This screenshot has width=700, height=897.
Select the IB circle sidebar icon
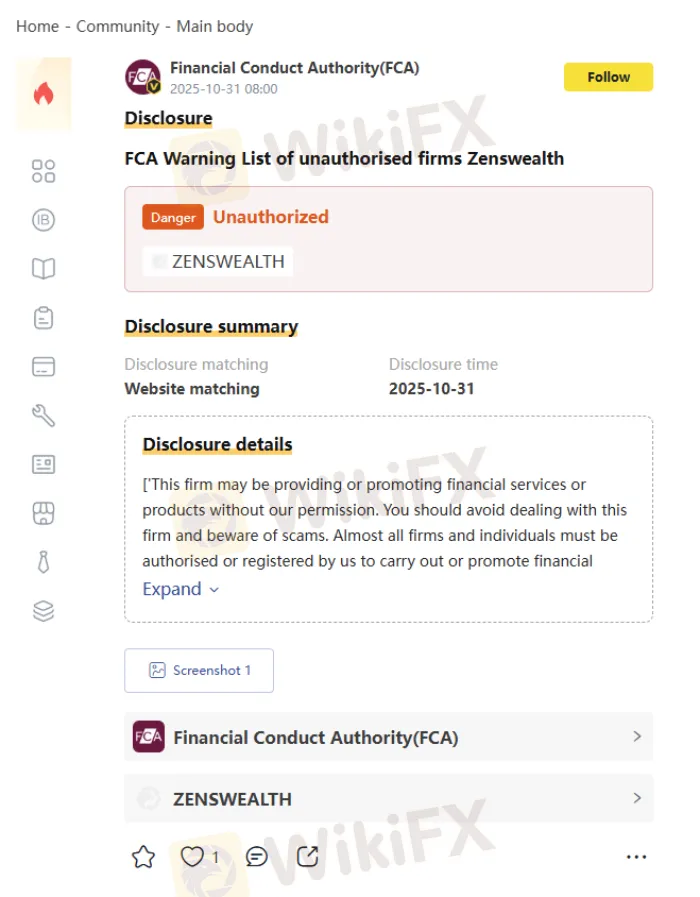43,220
